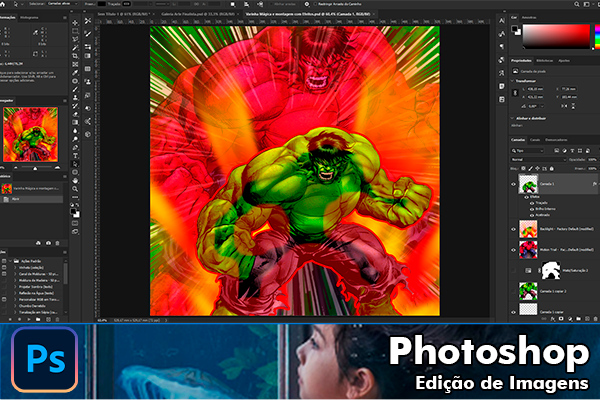Open the layer filter Tipo dropdown

coord(527,151)
